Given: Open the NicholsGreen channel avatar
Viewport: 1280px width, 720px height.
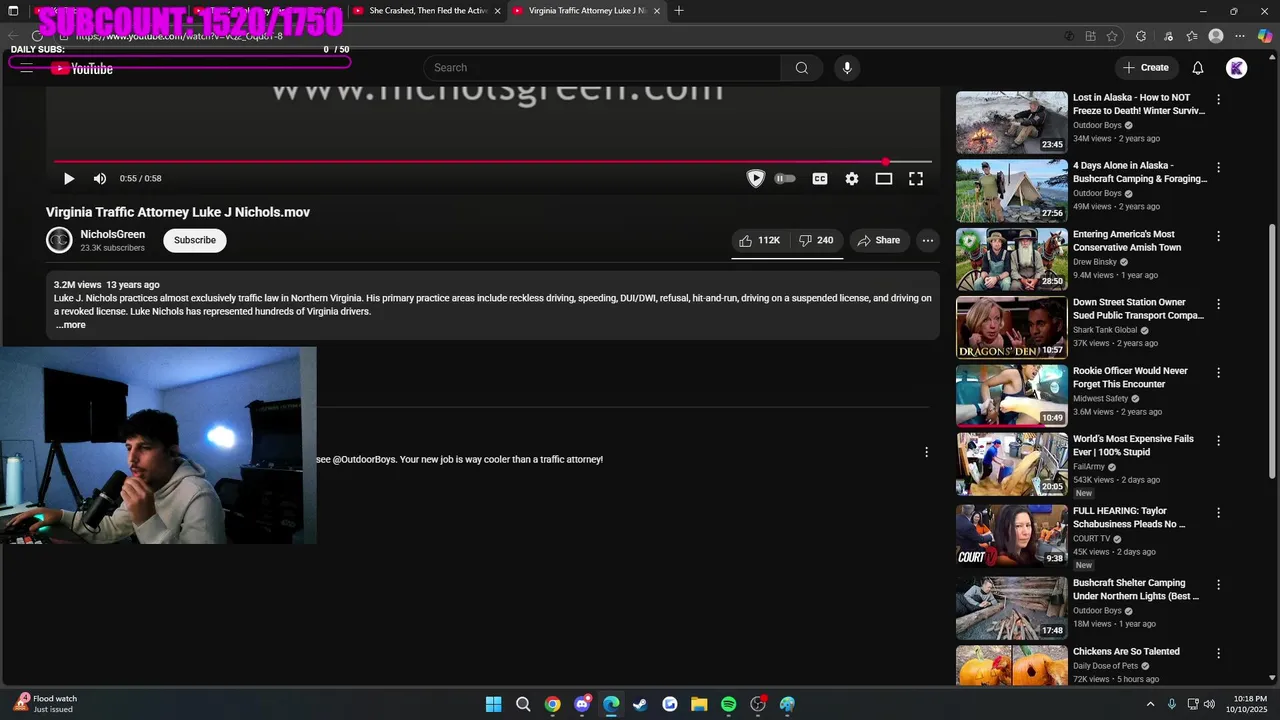Looking at the screenshot, I should (x=59, y=240).
